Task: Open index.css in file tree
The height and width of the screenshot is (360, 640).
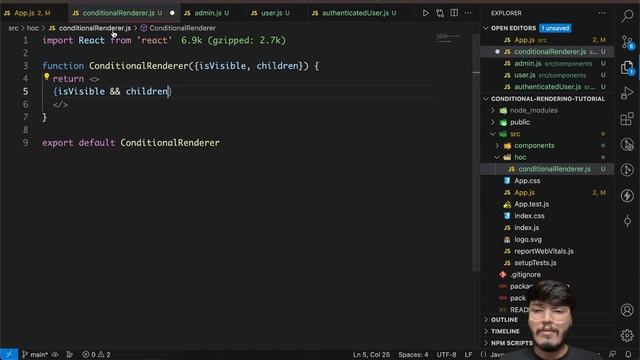Action: (547, 216)
